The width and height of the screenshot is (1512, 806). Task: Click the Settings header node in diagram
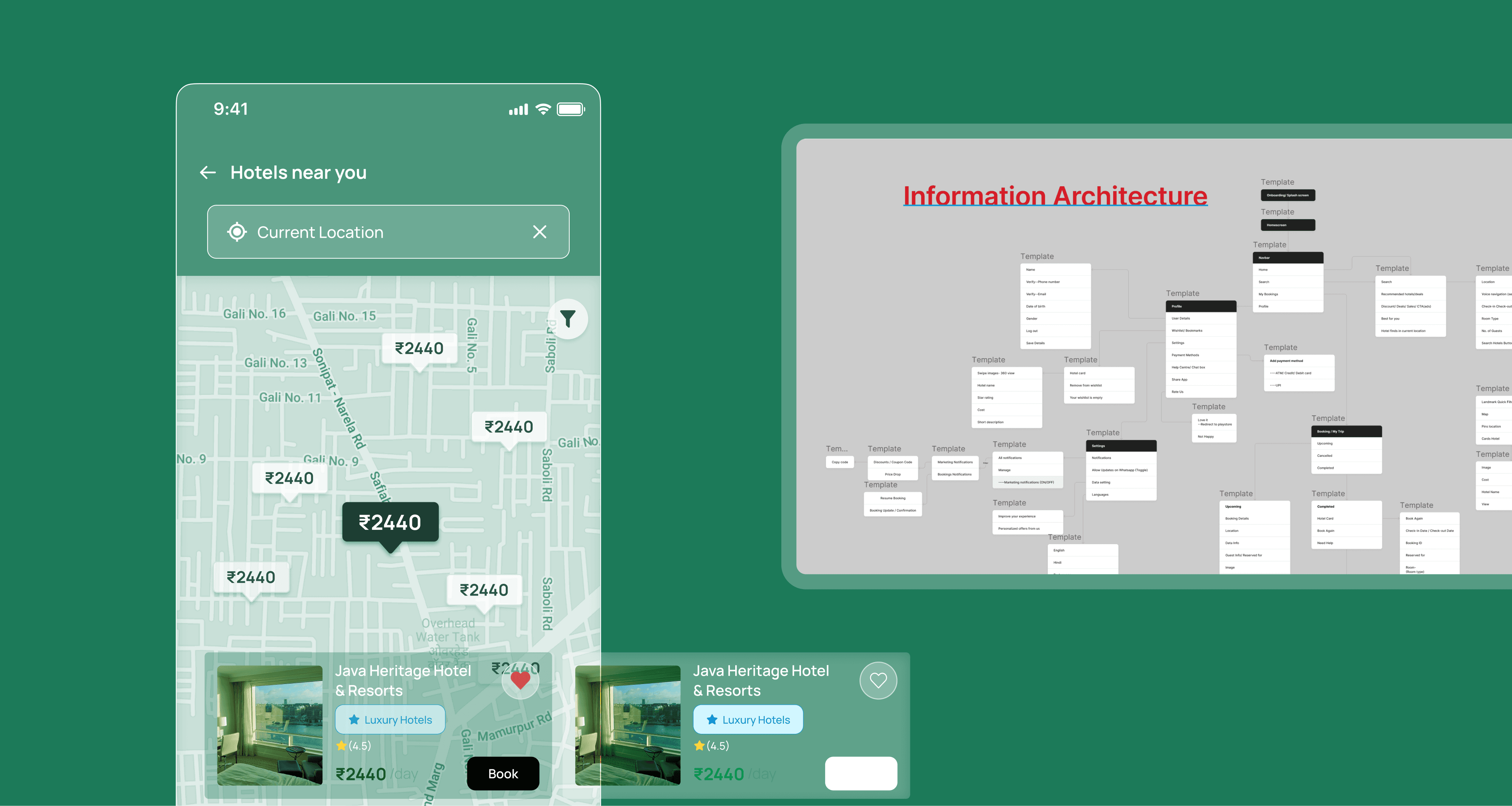tap(1120, 446)
